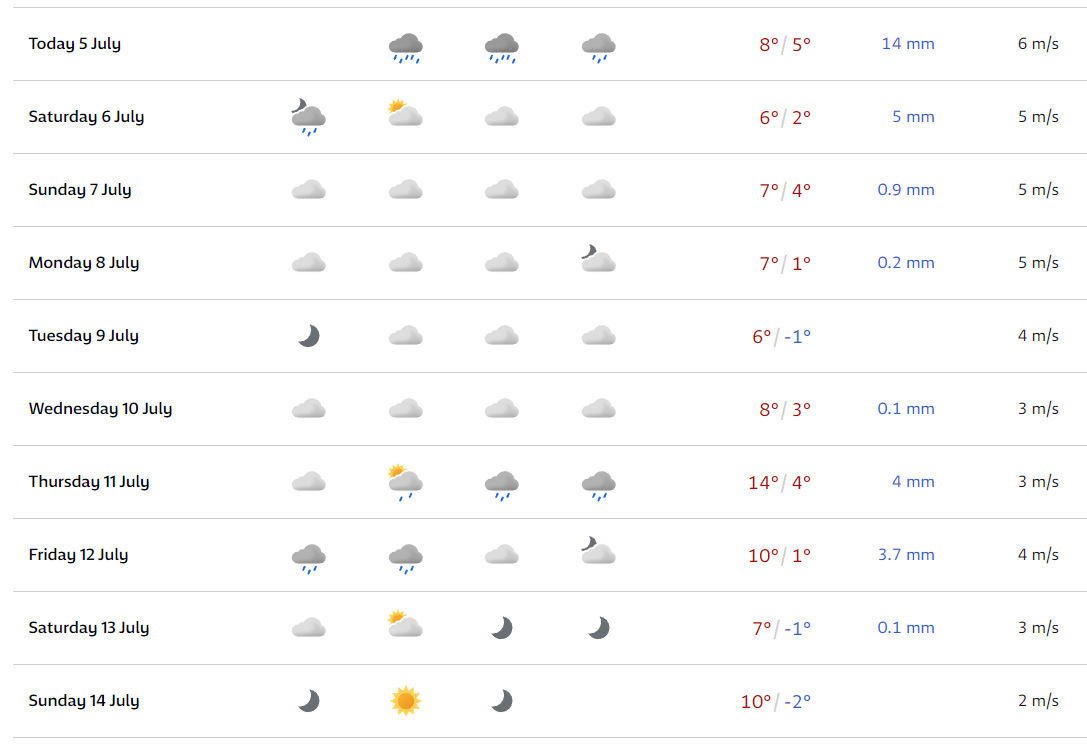Image resolution: width=1087 pixels, height=749 pixels.
Task: Click the partly sunny icon on Saturday 13 July
Action: (406, 623)
